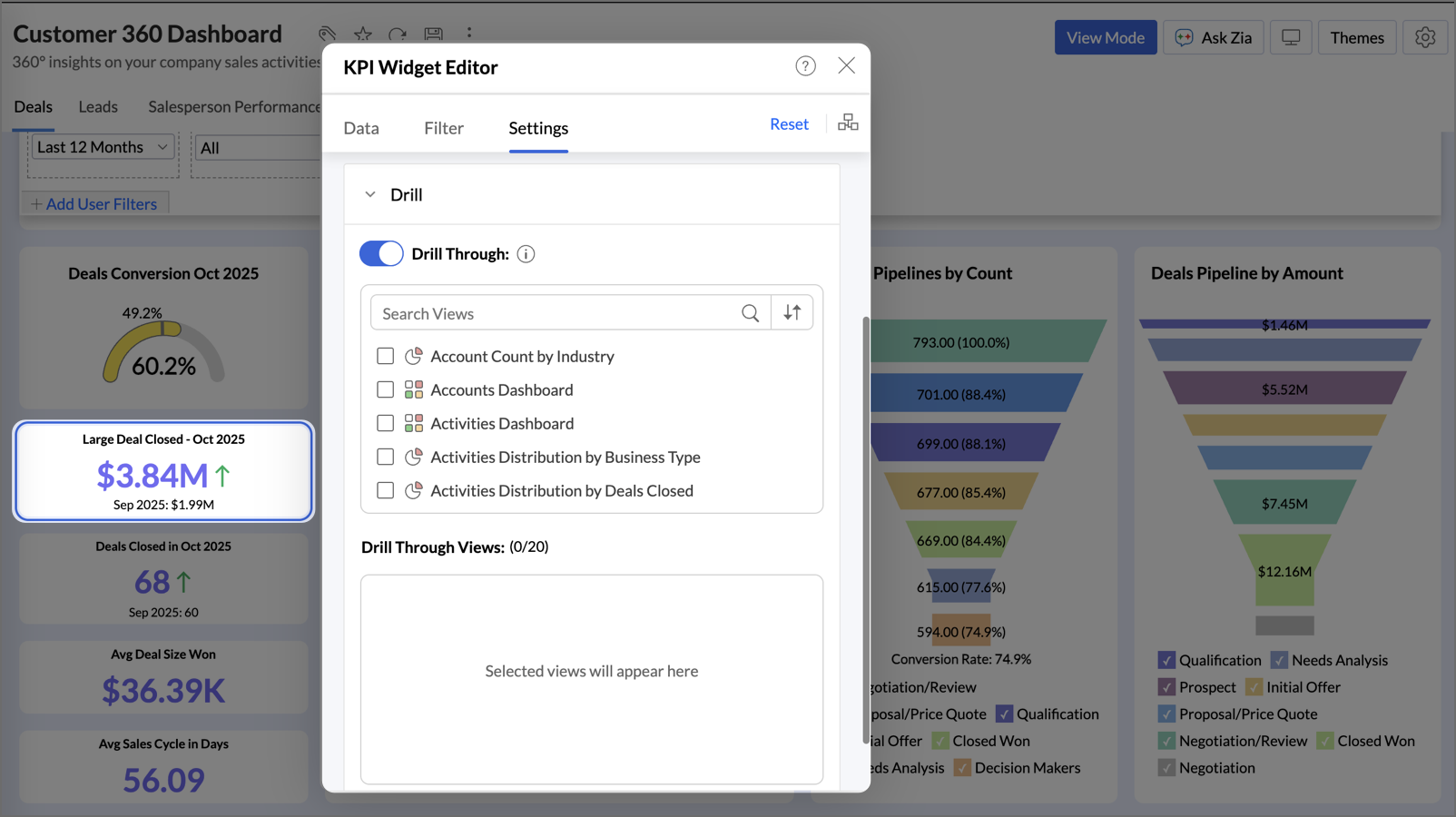The image size is (1456, 817).
Task: Click the presentation monitor icon
Action: [x=1290, y=38]
